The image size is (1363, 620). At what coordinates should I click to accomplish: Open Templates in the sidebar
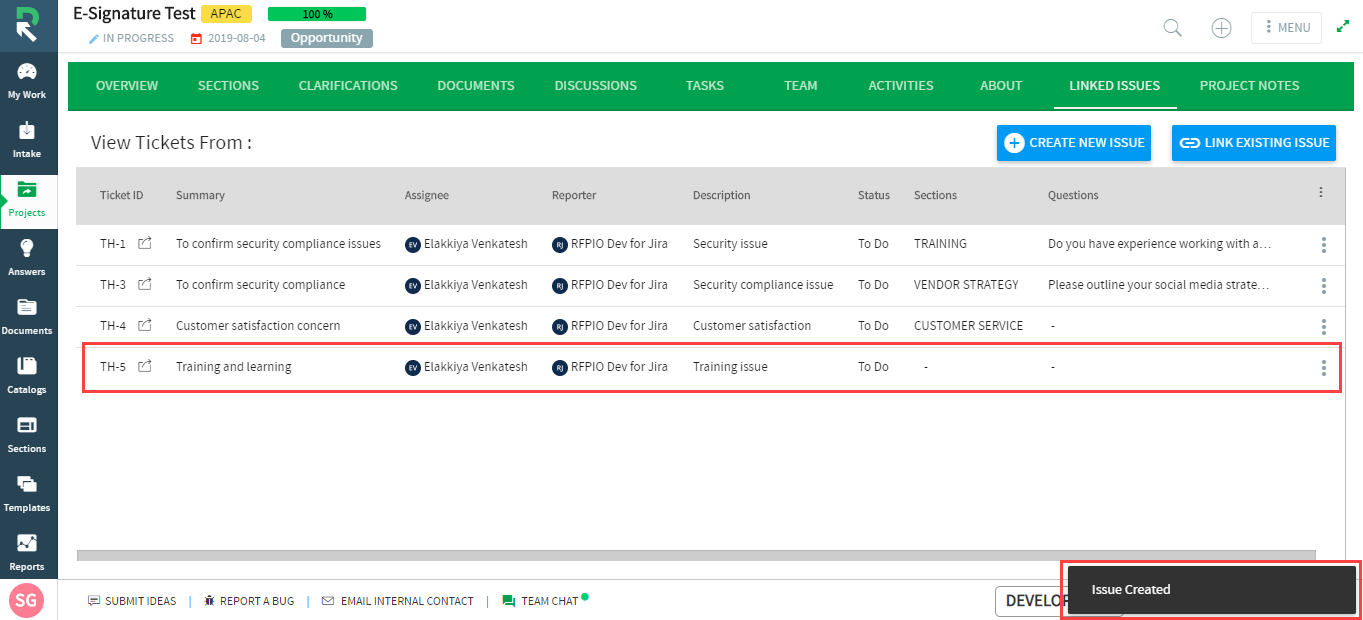point(27,493)
